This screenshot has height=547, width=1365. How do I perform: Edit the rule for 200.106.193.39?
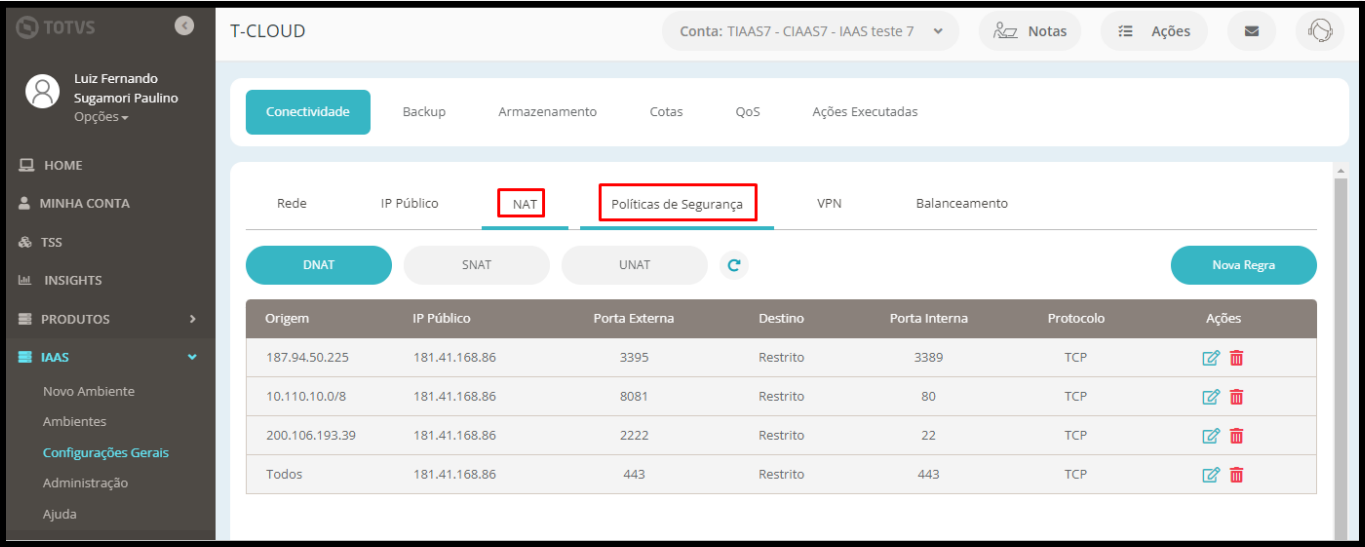[x=1210, y=436]
